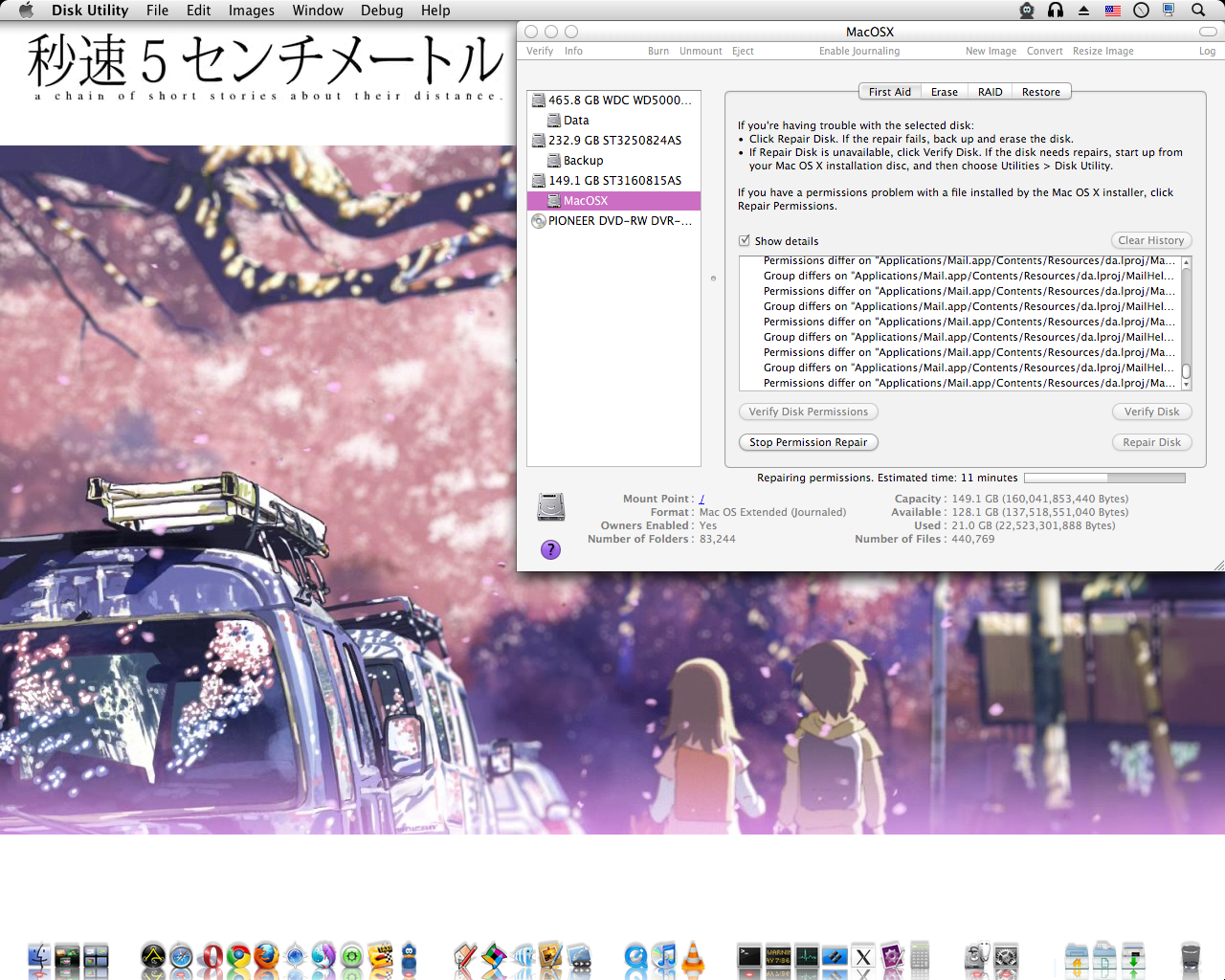Click Enable Journaling in toolbar
Screen dimensions: 1225x980
tap(859, 51)
